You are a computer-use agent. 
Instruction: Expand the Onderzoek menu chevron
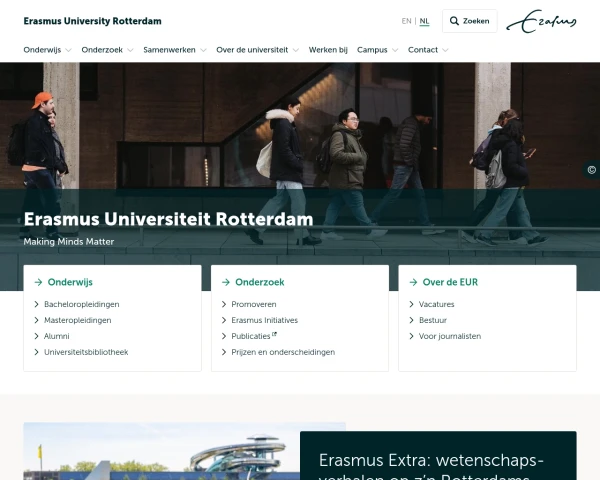(x=130, y=50)
